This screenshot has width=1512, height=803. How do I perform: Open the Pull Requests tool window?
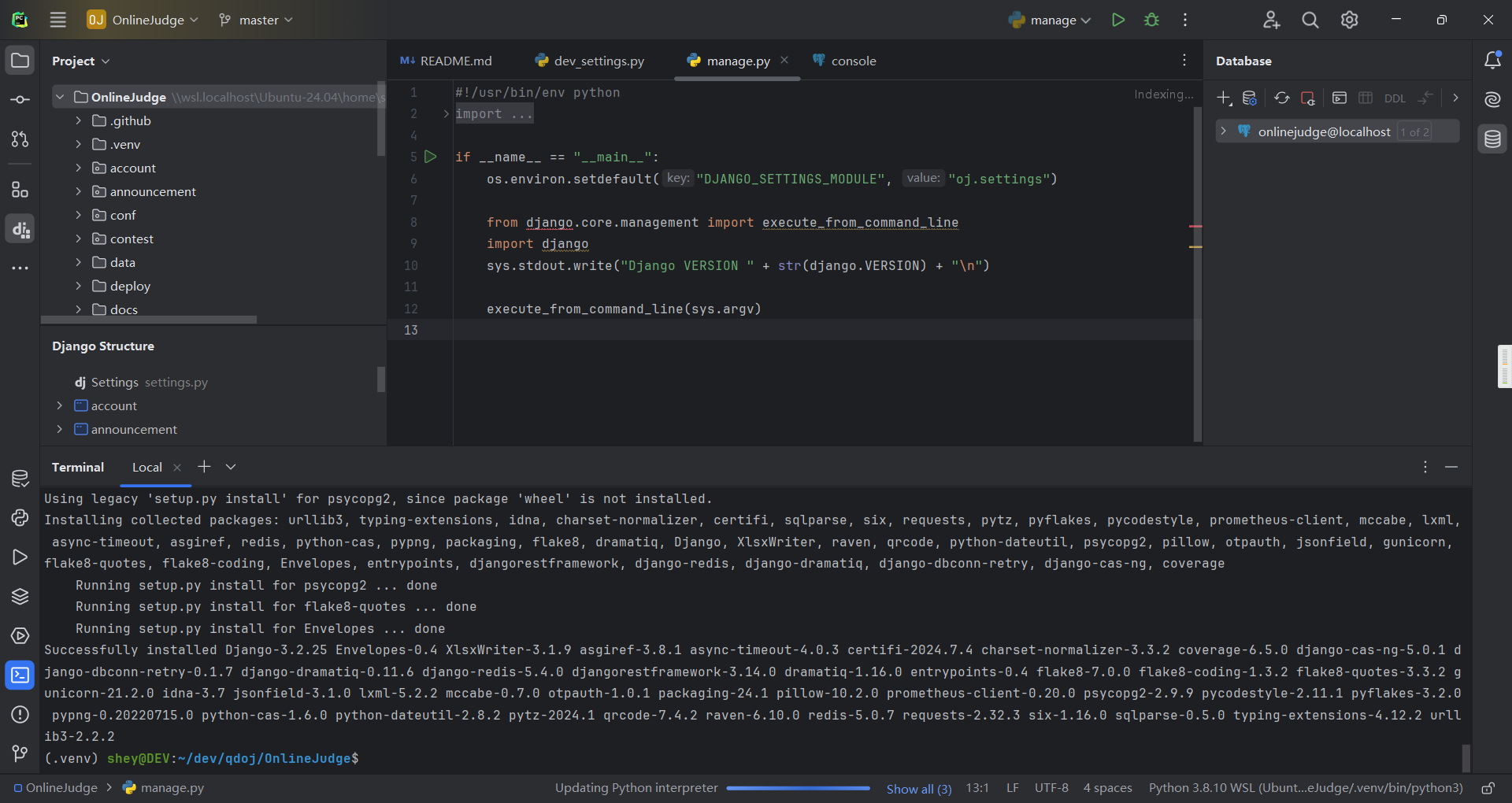[20, 139]
